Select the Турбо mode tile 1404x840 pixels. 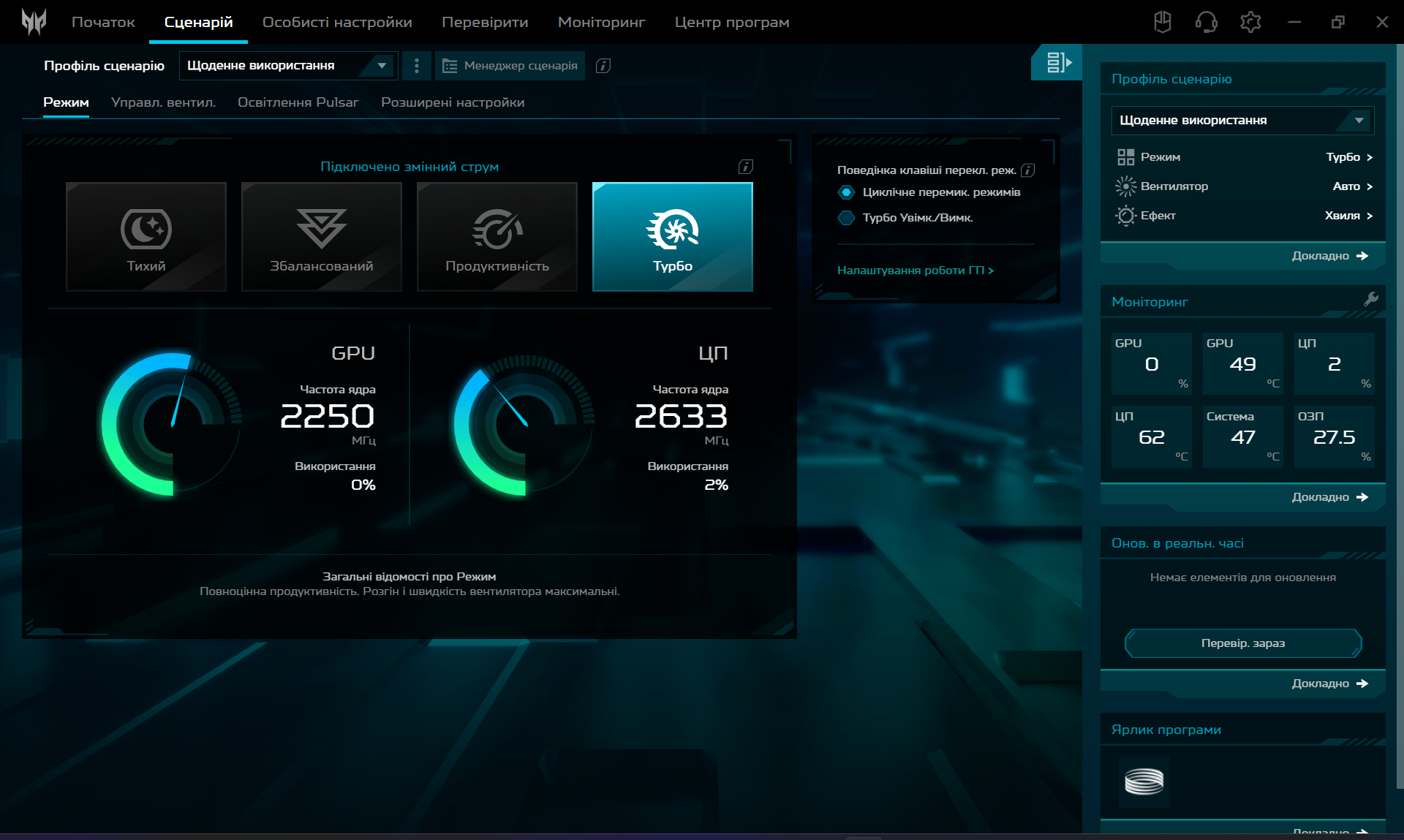672,236
